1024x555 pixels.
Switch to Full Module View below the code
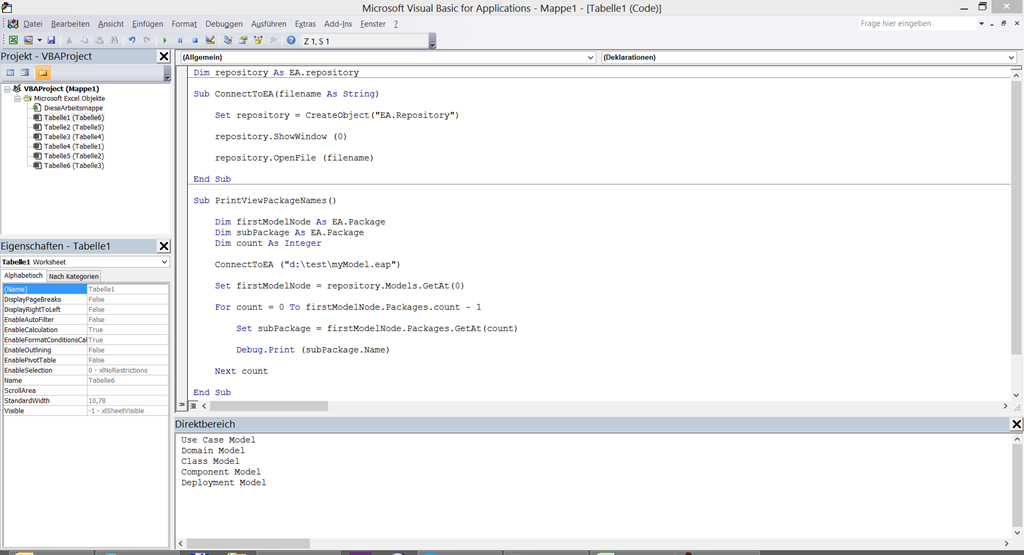point(193,405)
